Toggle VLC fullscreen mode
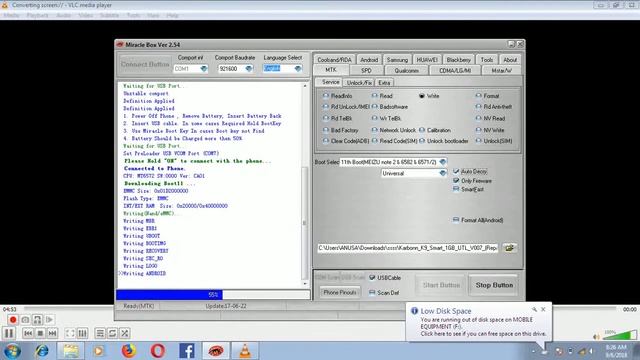This screenshot has height=360, width=640. click(70, 333)
